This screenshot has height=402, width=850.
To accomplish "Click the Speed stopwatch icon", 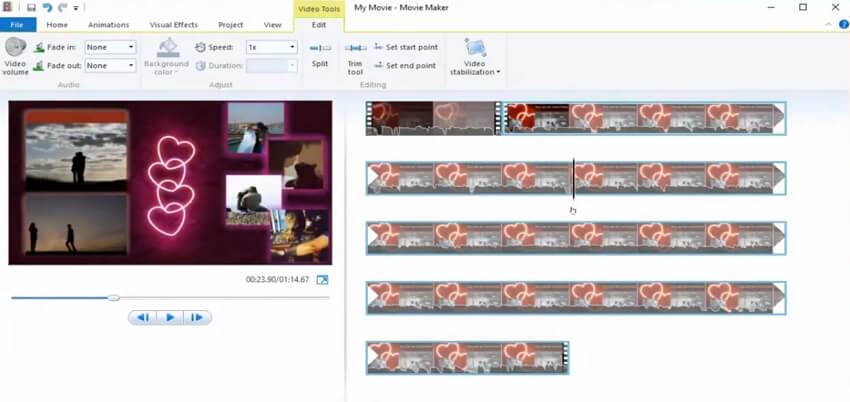I will tap(201, 48).
